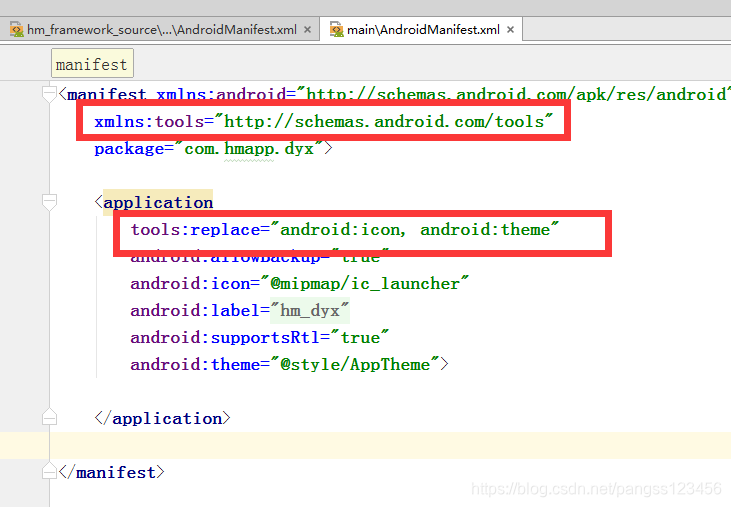The width and height of the screenshot is (731, 507).
Task: Click the highlighted application tag name
Action: tap(158, 203)
